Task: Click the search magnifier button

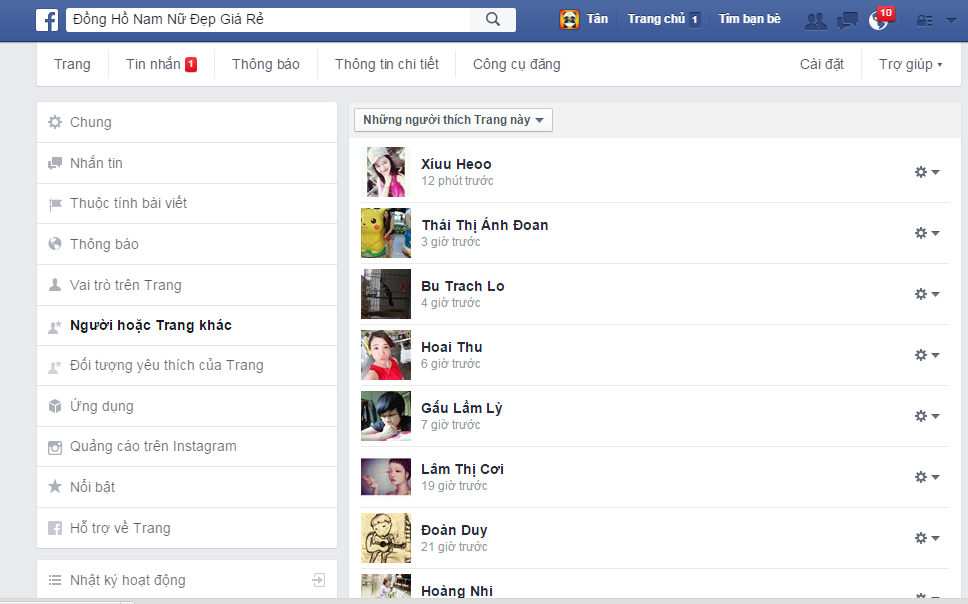Action: [493, 19]
